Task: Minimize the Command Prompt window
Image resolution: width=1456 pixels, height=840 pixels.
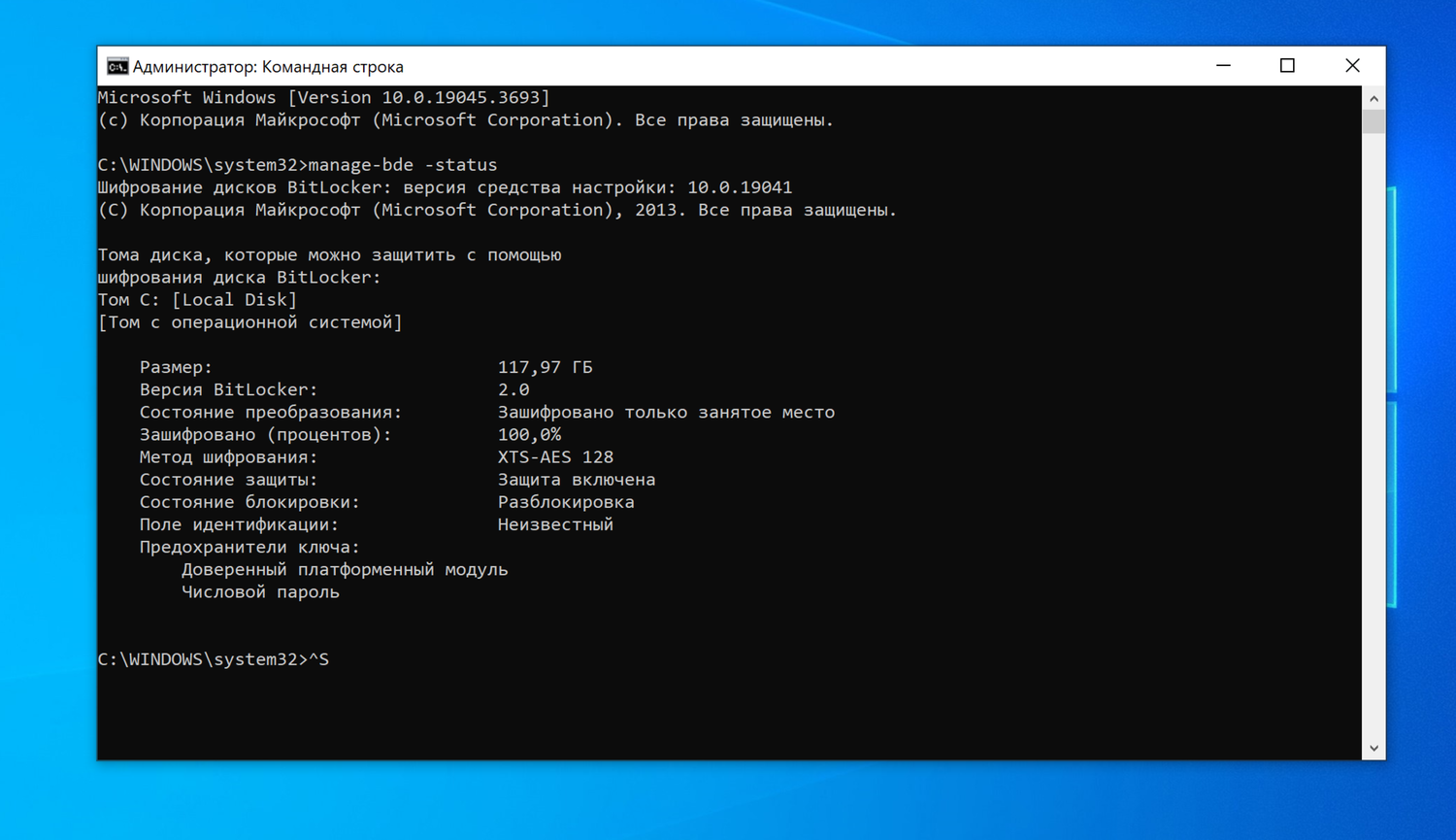Action: click(1223, 66)
